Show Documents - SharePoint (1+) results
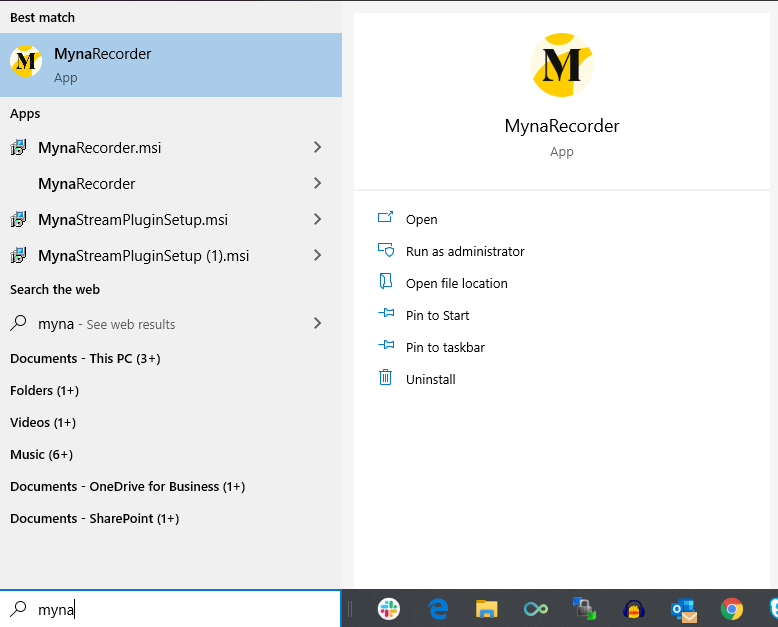 (x=95, y=518)
